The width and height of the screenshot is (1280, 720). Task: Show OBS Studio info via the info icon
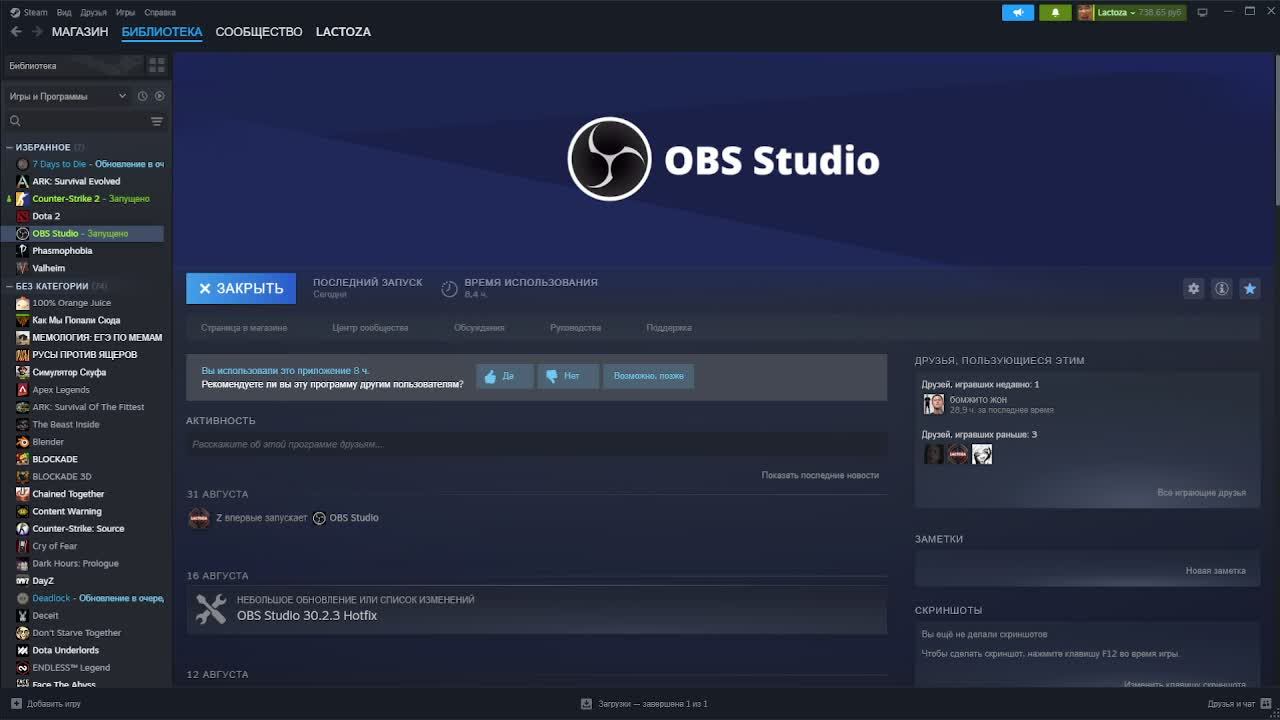[1221, 288]
